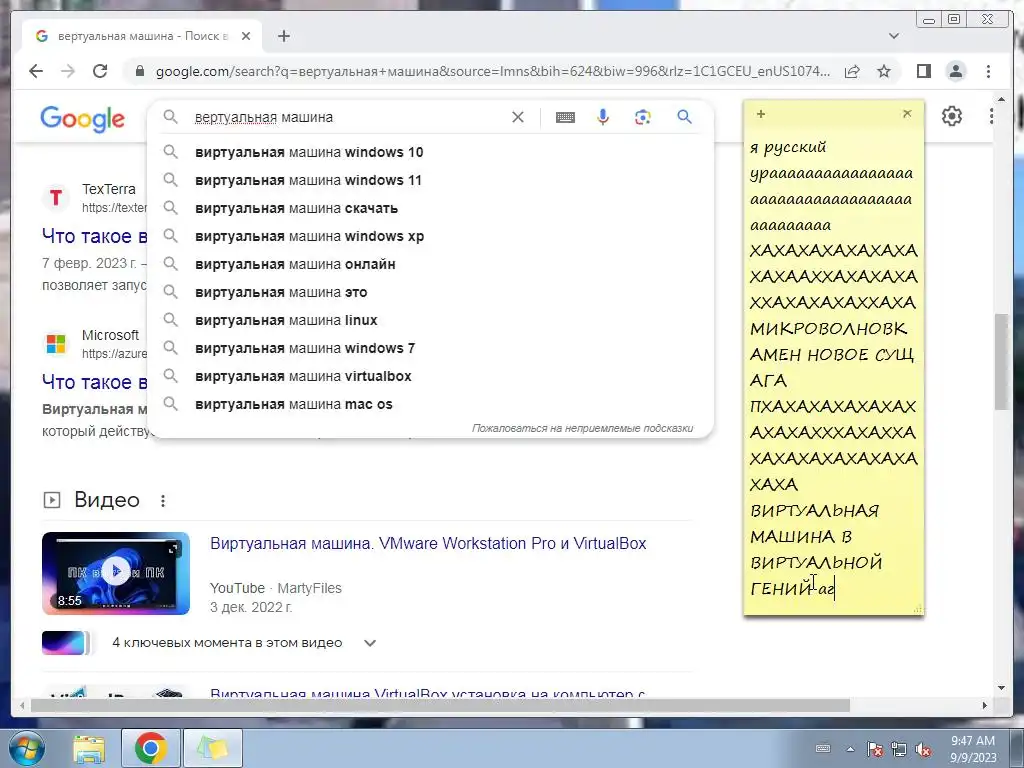Viewport: 1024px width, 768px height.
Task: Go back to the previous page
Action: click(x=36, y=71)
